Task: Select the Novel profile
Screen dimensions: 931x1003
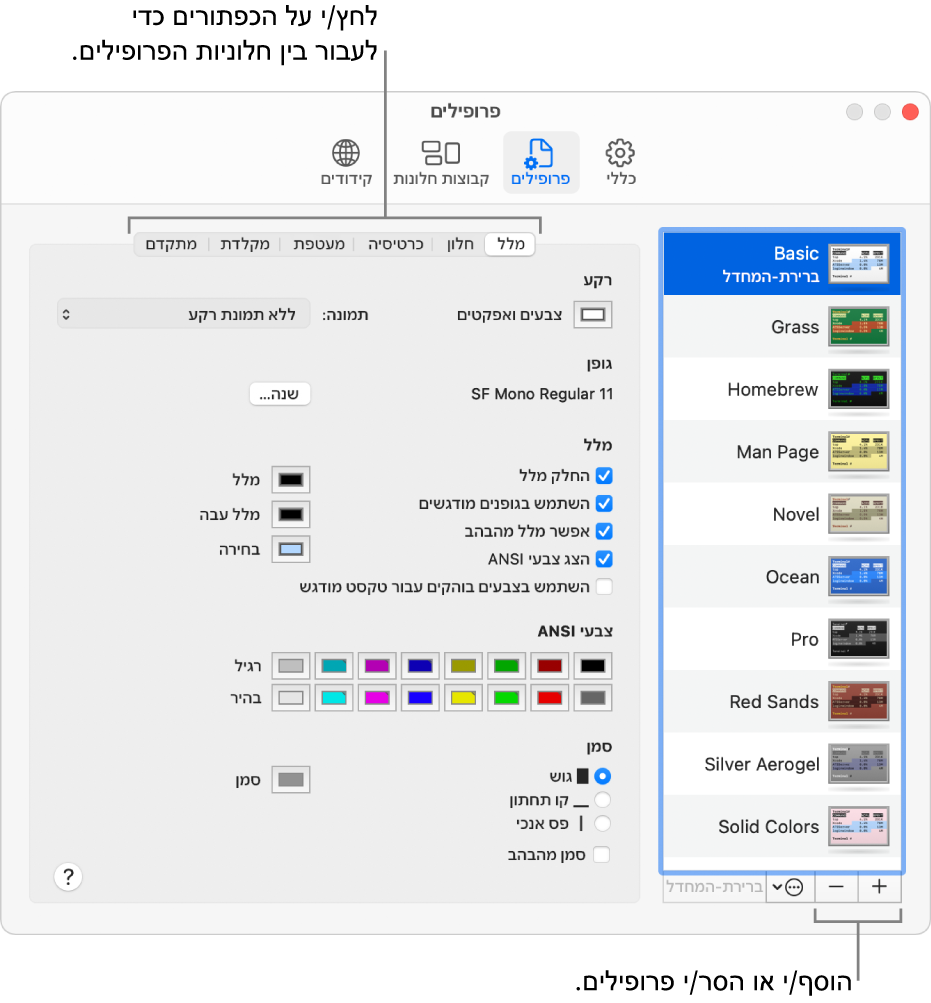Action: (x=782, y=514)
